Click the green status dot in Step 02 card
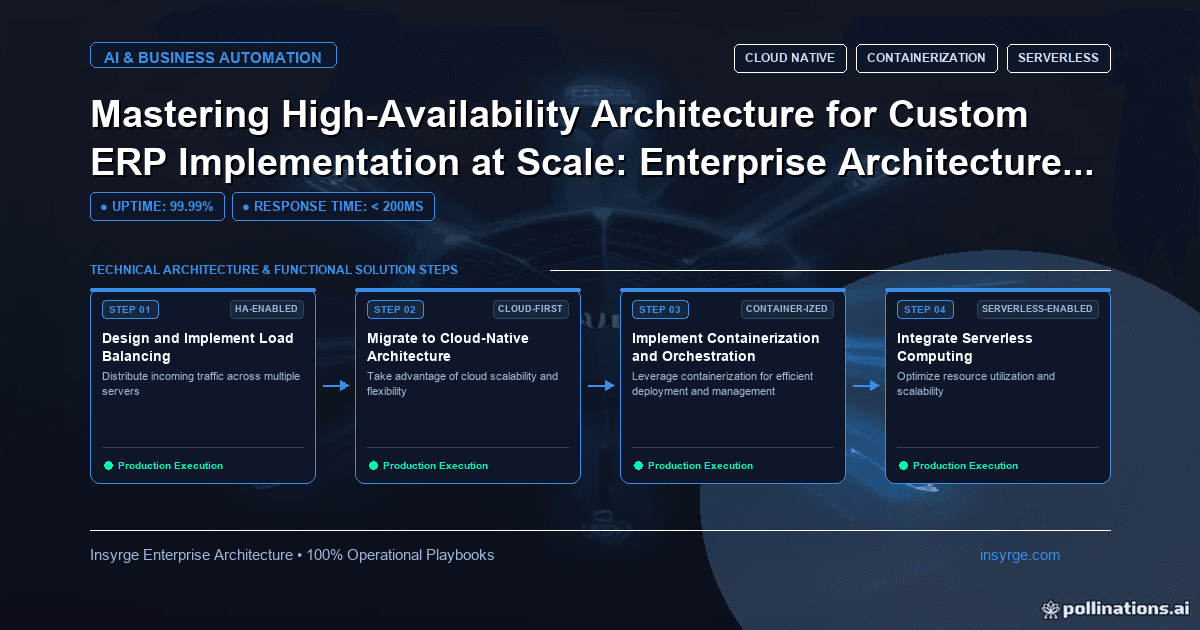The height and width of the screenshot is (630, 1200). coord(373,466)
